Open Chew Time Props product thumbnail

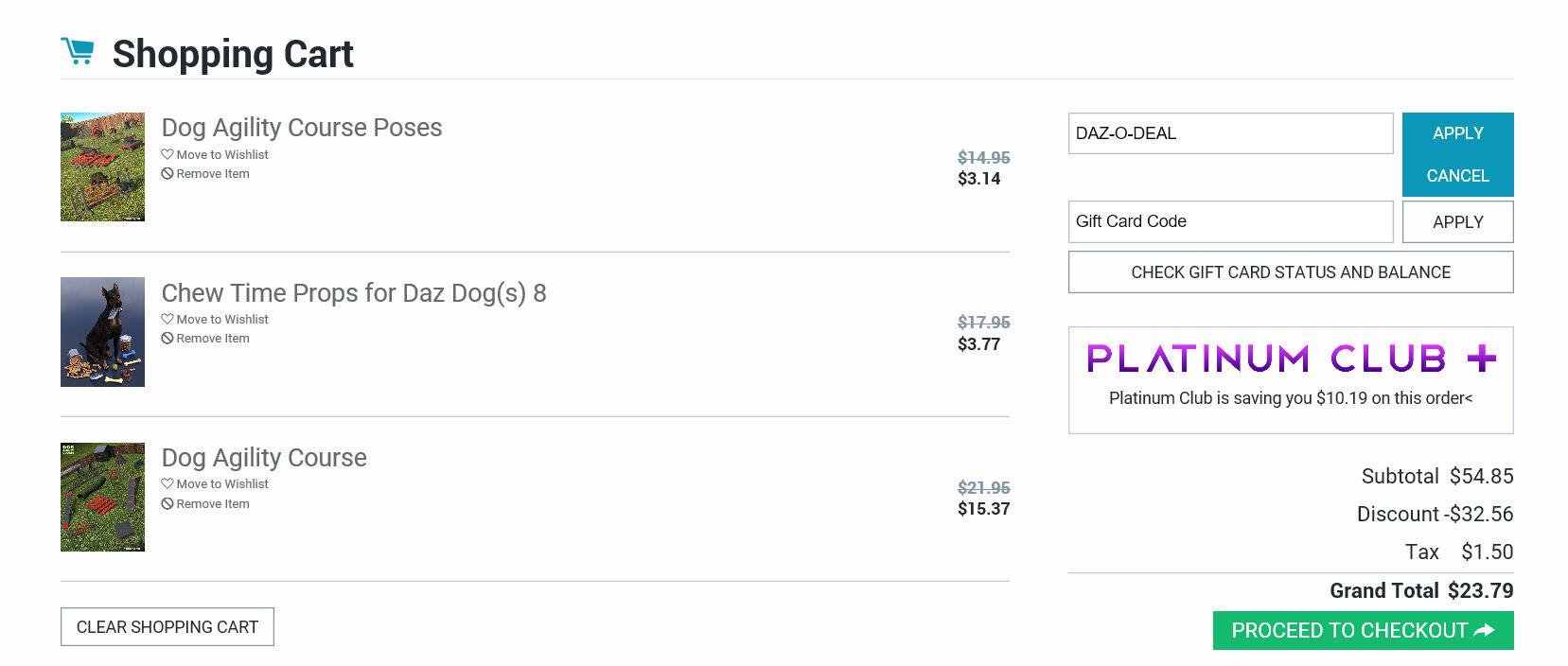point(102,332)
